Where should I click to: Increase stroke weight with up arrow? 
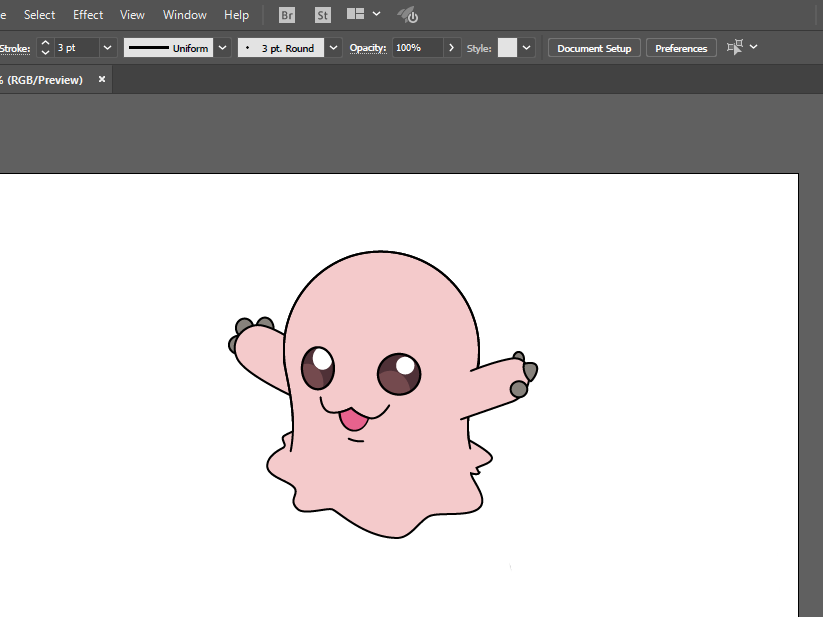pyautogui.click(x=45, y=43)
